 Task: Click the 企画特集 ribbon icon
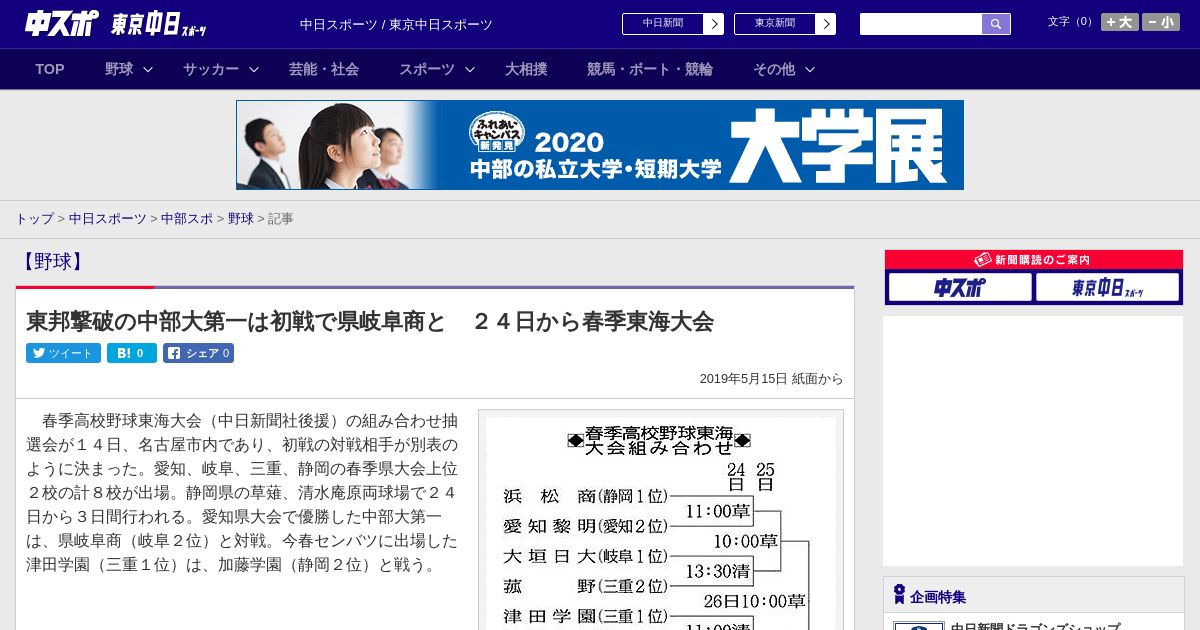(x=899, y=595)
